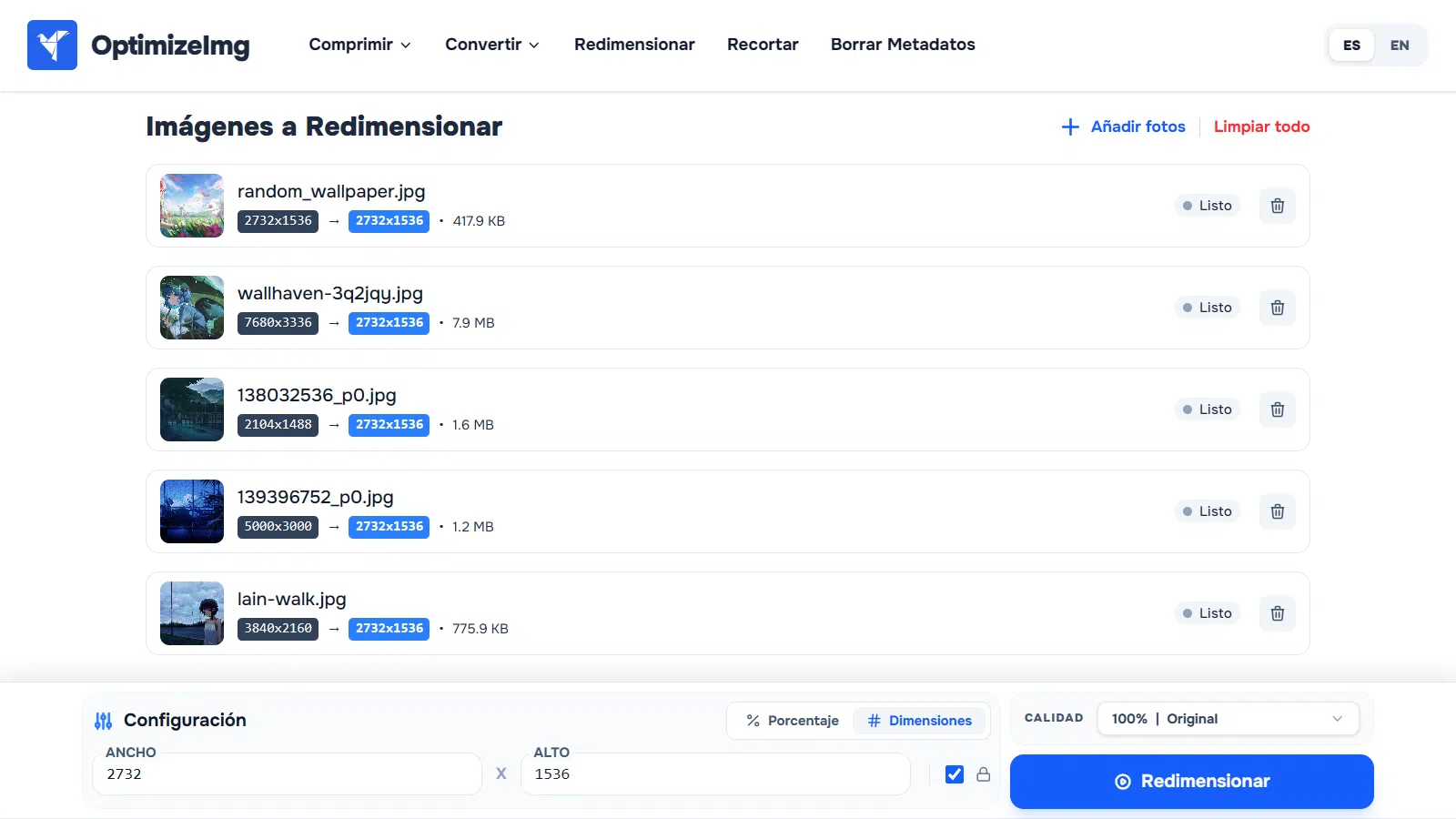
Task: Click the file name wallhaven-3q2jqy.jpg
Action: tap(330, 294)
